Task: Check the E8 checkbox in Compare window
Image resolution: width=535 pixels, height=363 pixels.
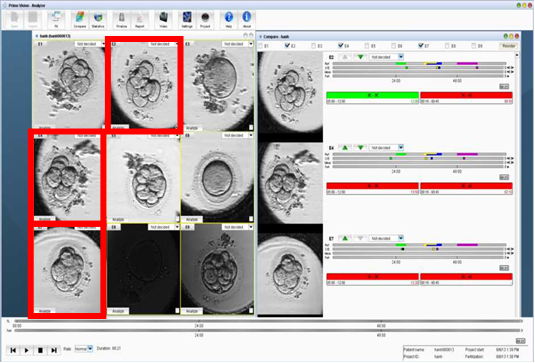Action: tap(447, 46)
